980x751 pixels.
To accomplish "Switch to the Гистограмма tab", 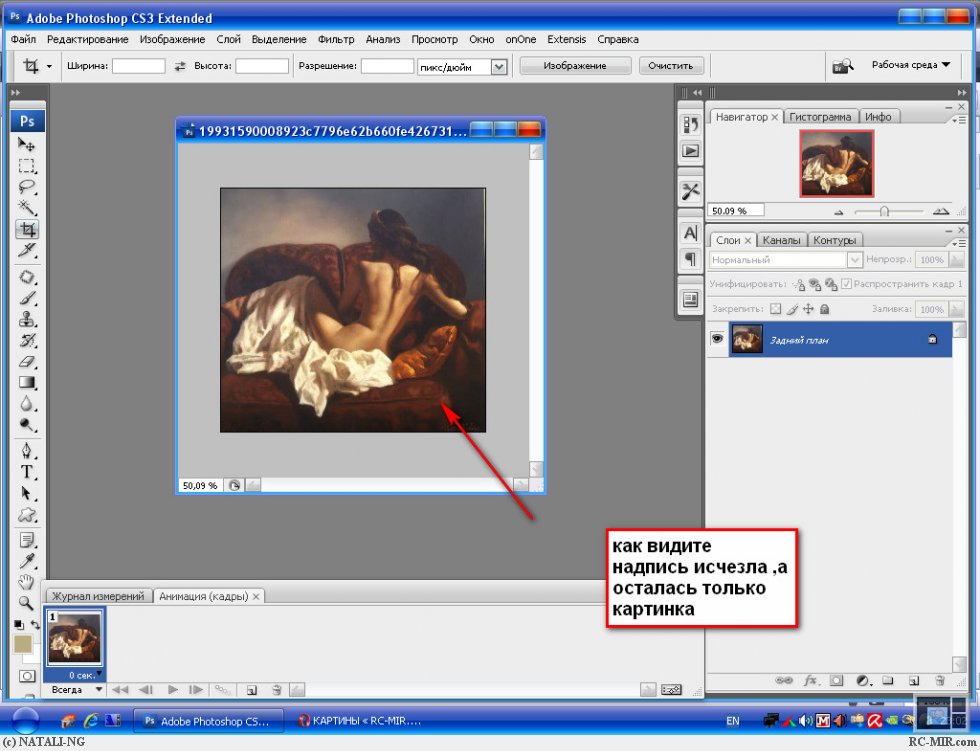I will pyautogui.click(x=820, y=117).
